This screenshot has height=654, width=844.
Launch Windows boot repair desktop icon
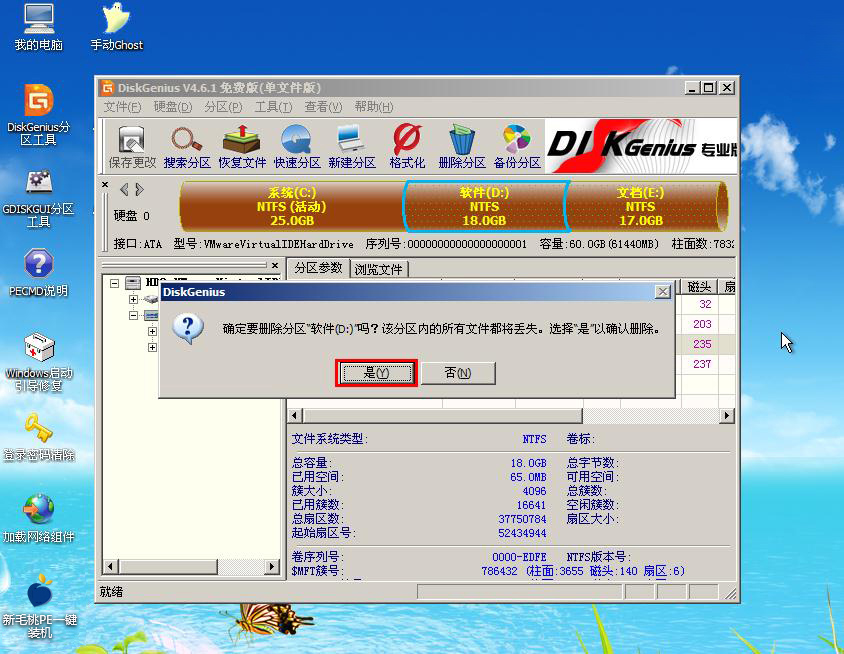[38, 362]
